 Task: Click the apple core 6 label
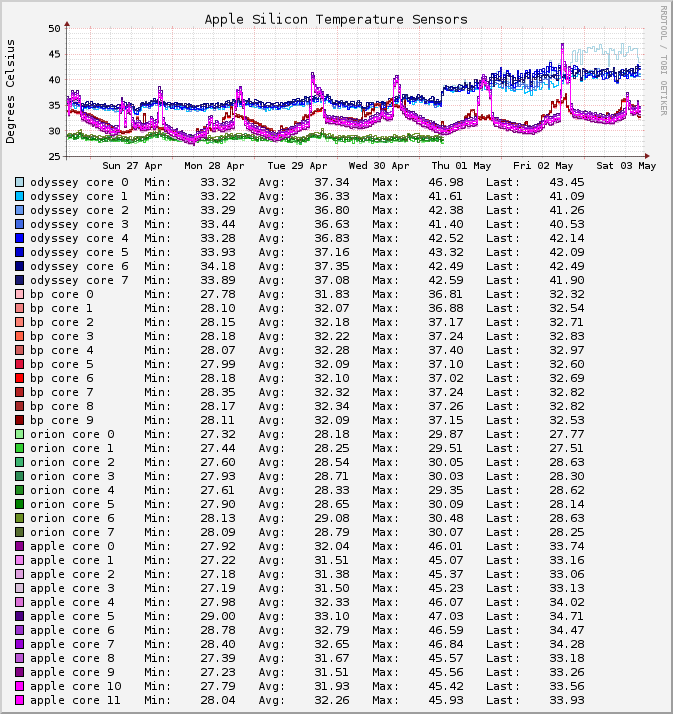pos(72,631)
